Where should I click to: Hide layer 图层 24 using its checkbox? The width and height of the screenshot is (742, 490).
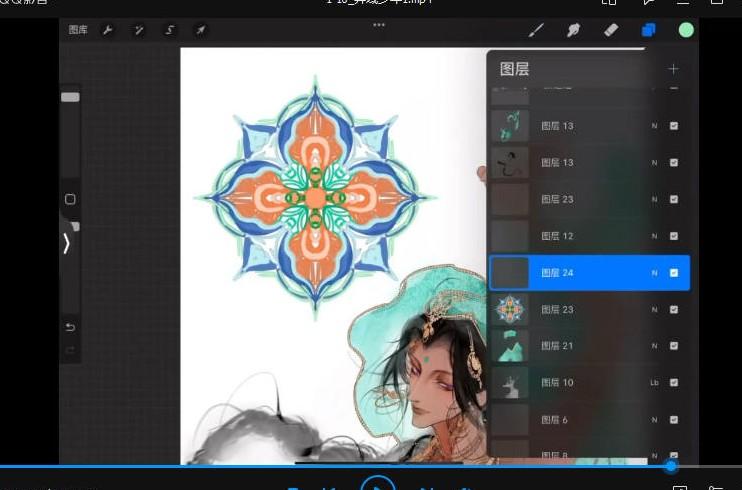click(x=674, y=273)
